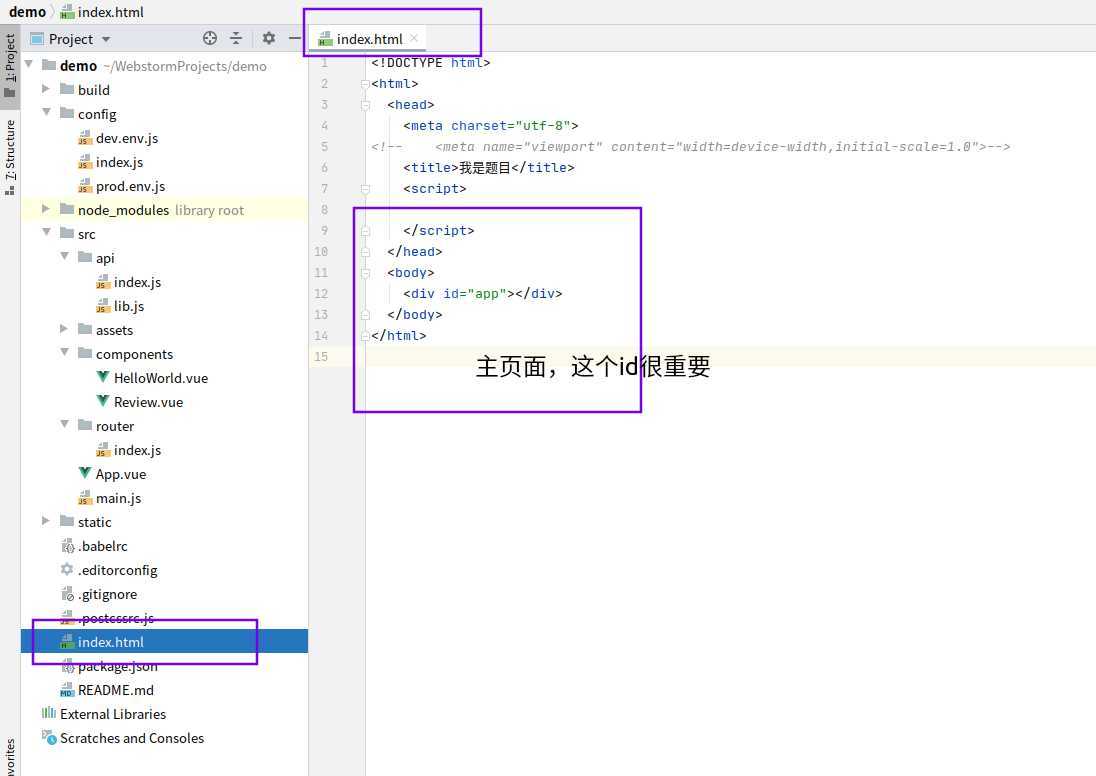Select the index.html editor tab
1096x776 pixels.
(368, 39)
